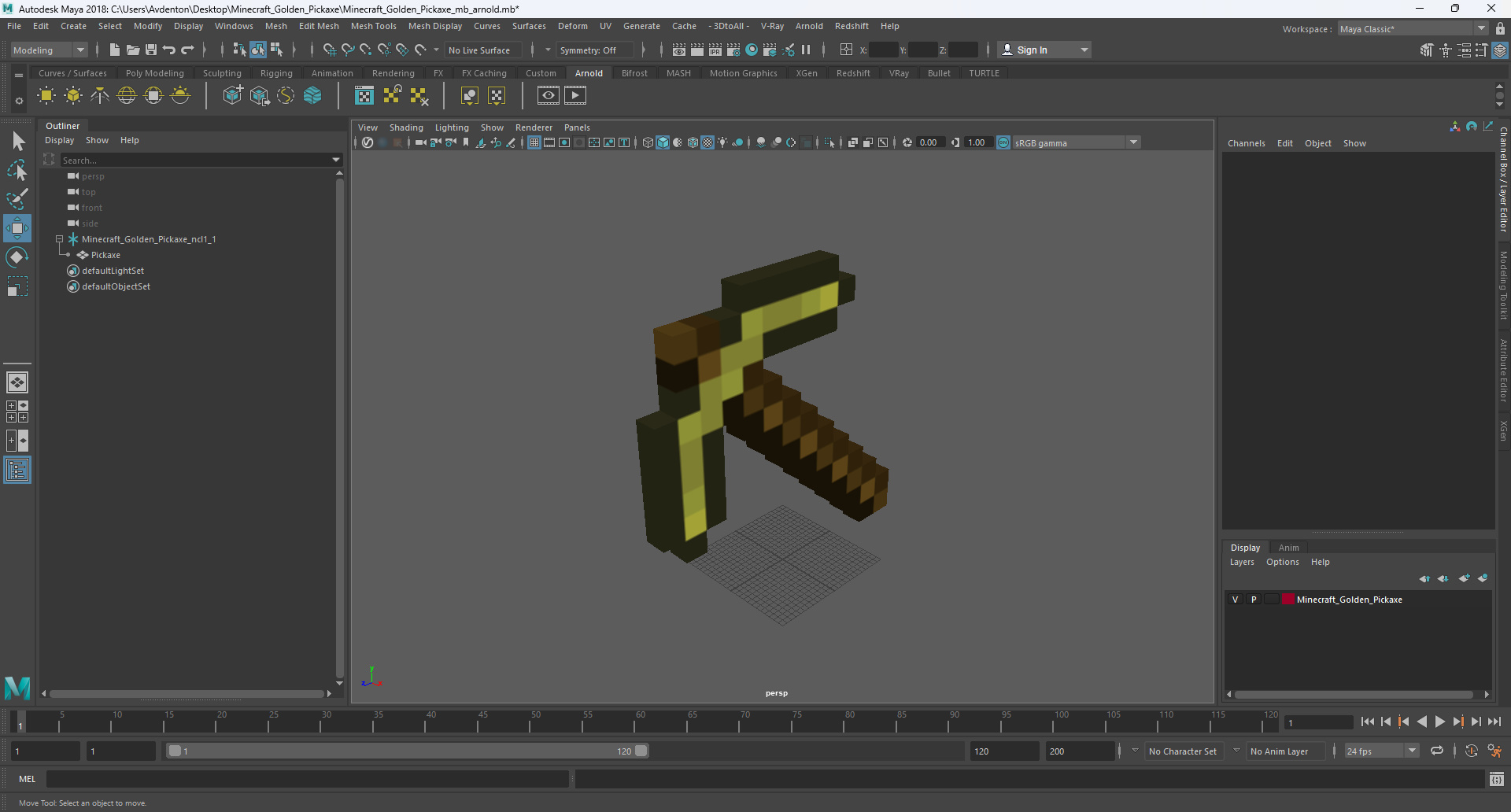Screen dimensions: 1511x812
Task: Open Layers menu in layer editor
Action: 1242,562
